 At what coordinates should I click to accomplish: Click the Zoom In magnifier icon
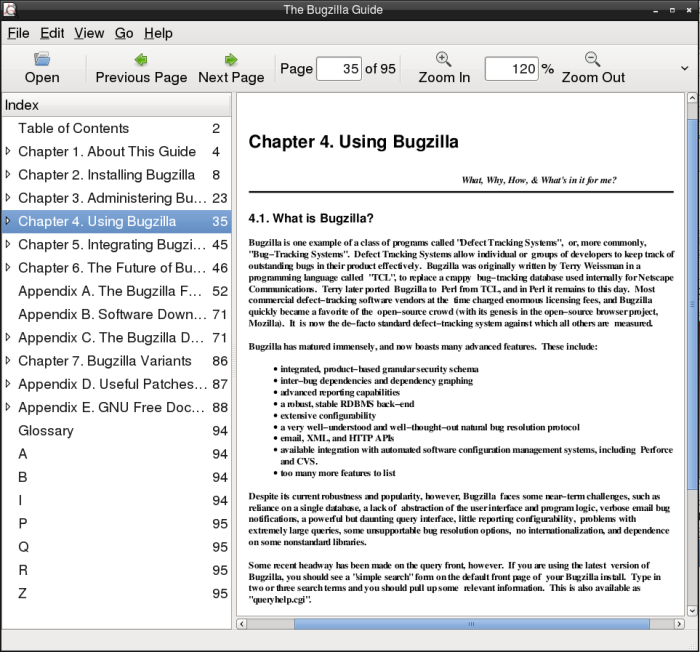pos(444,59)
